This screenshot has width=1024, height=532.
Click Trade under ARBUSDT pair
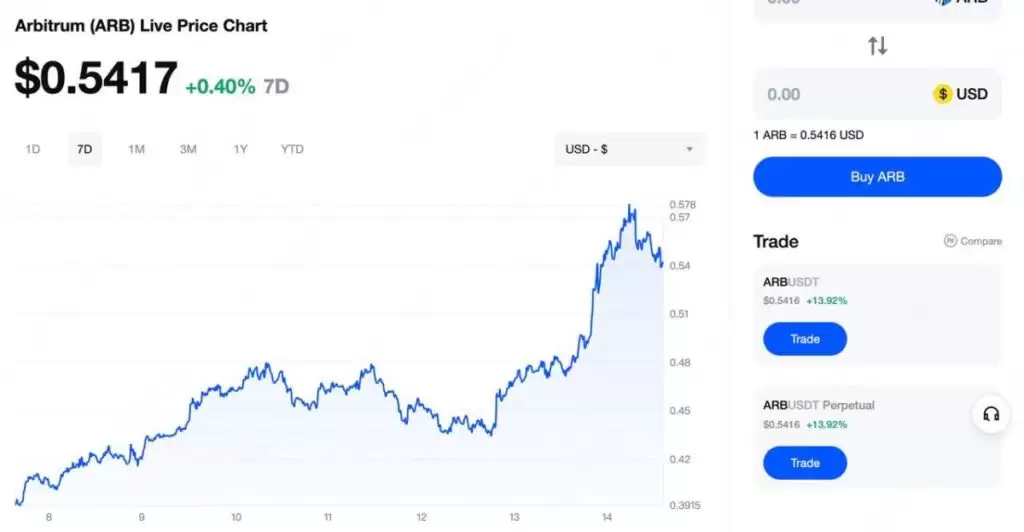[x=805, y=339]
